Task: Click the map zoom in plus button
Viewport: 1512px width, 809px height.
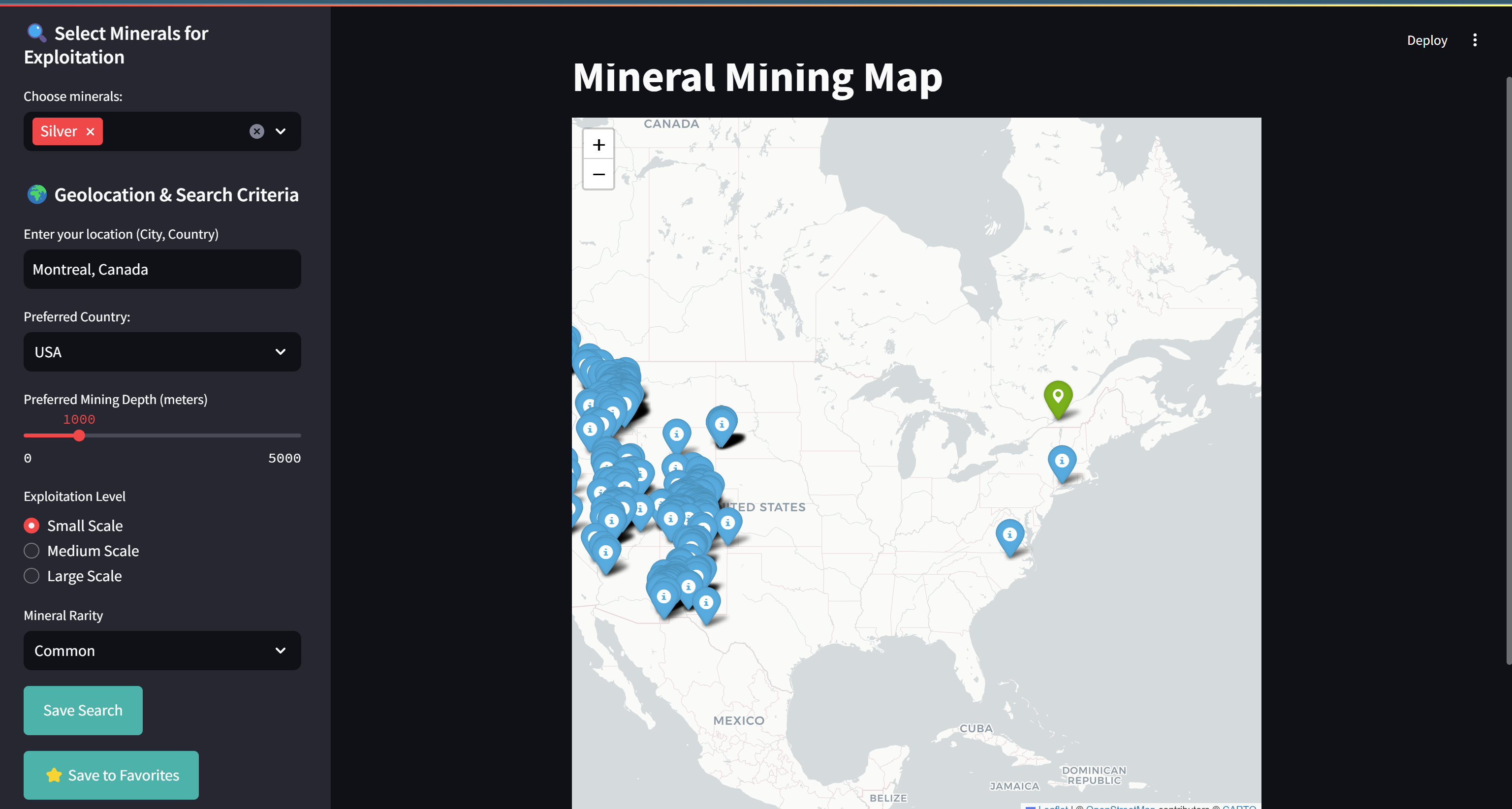Action: click(598, 145)
